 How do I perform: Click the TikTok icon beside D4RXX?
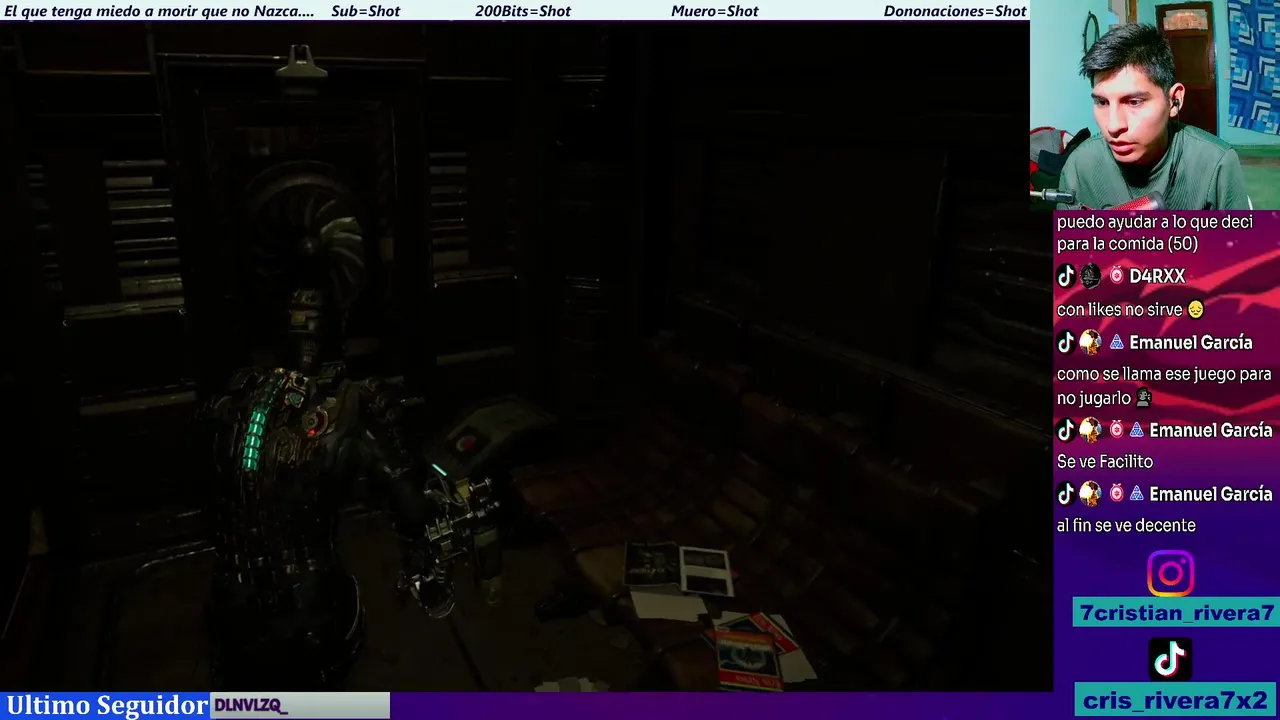1066,276
